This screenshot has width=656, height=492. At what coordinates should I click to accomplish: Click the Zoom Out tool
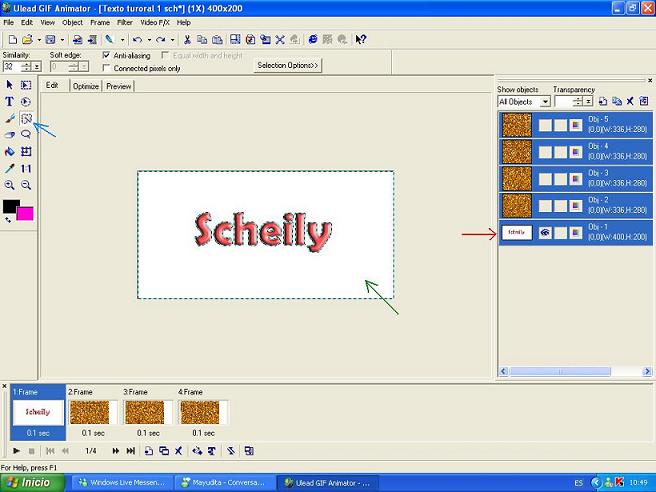(26, 185)
